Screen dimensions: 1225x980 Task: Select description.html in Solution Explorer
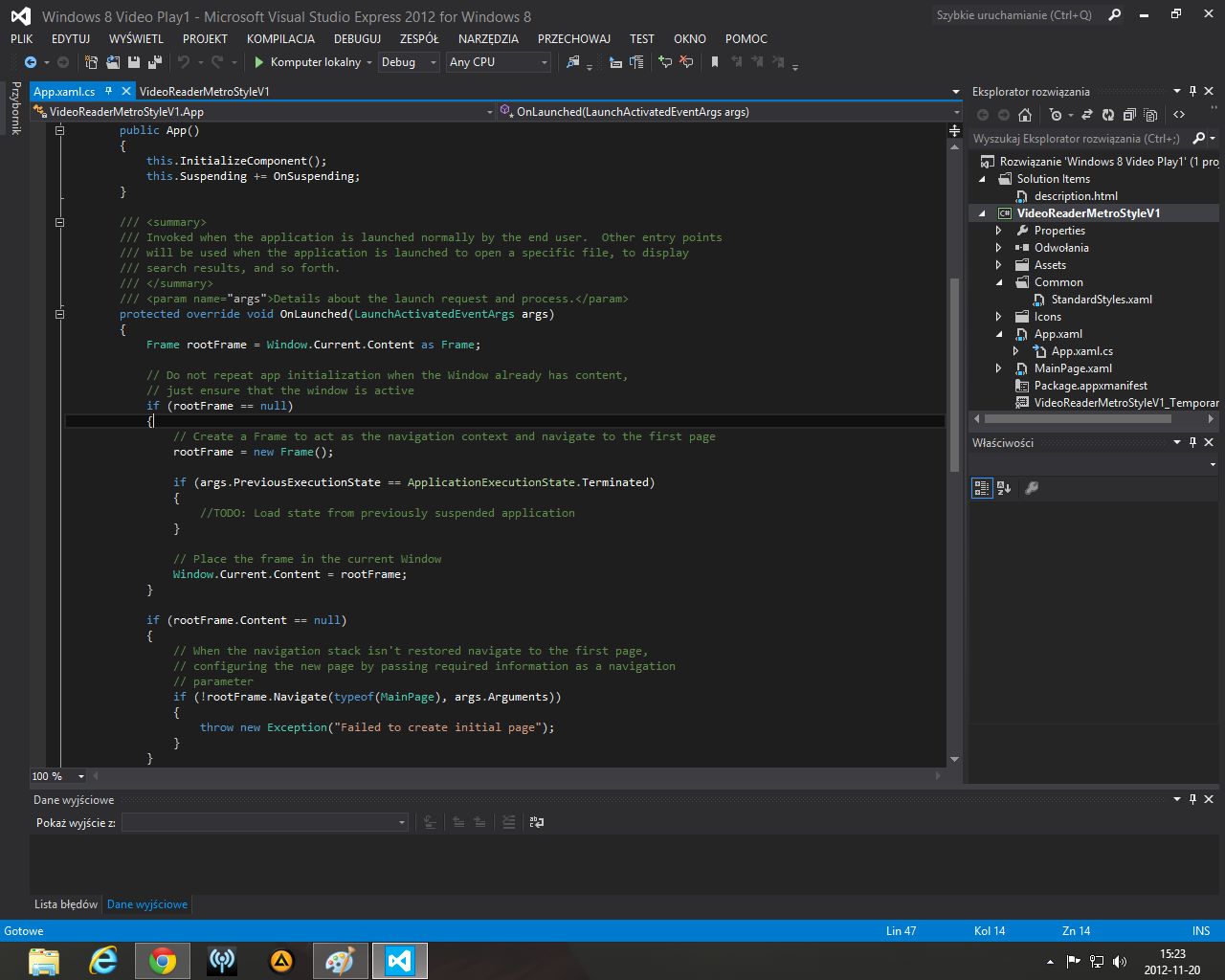pos(1076,196)
